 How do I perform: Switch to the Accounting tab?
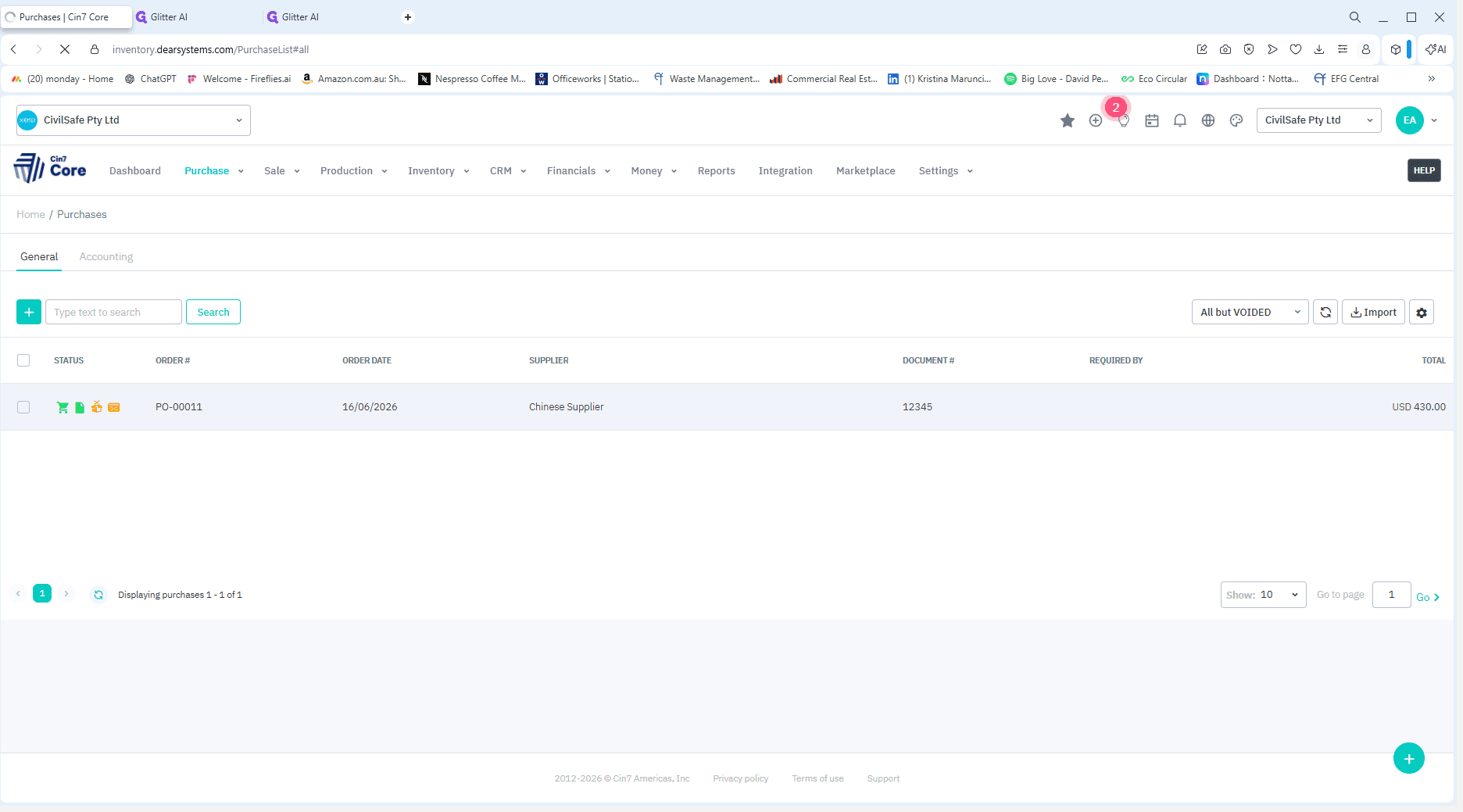click(106, 256)
